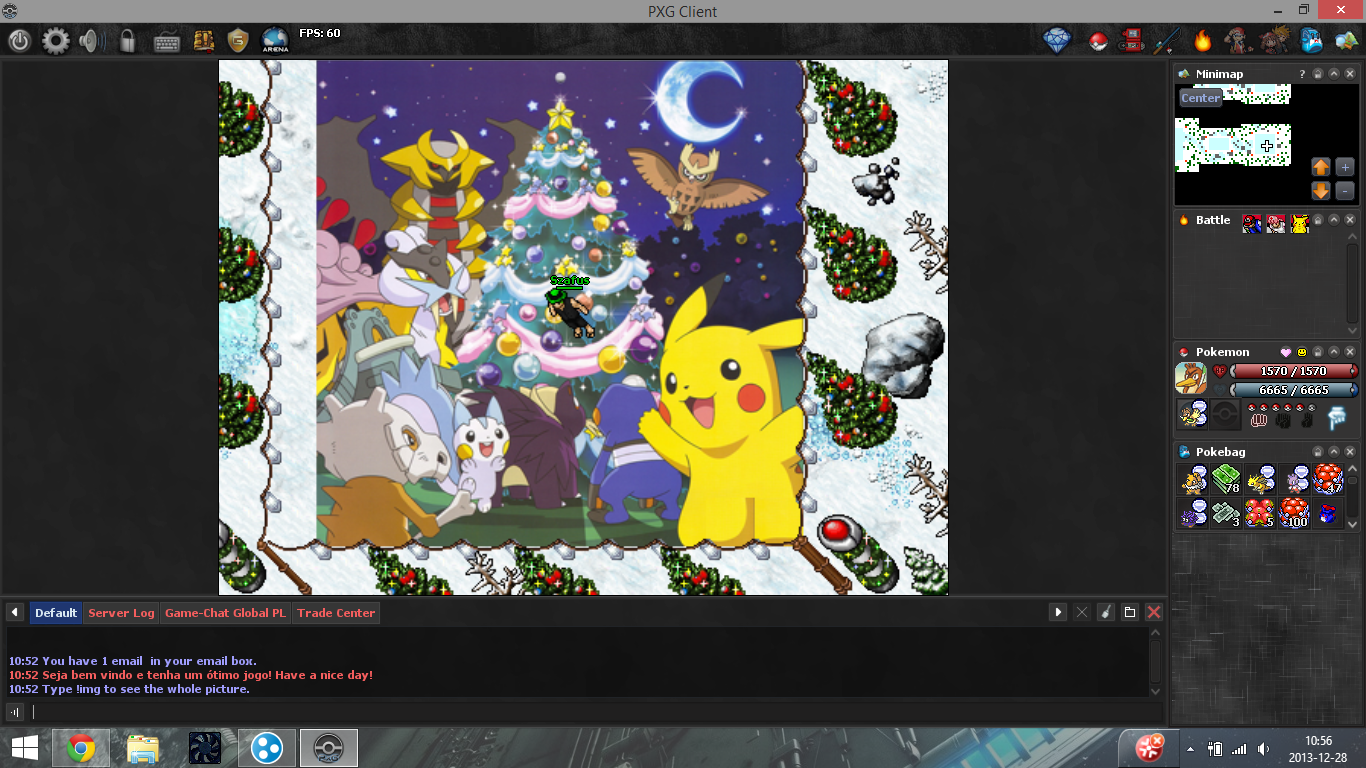Collapse the Pokebag panel
Image resolution: width=1366 pixels, height=768 pixels.
click(1334, 452)
